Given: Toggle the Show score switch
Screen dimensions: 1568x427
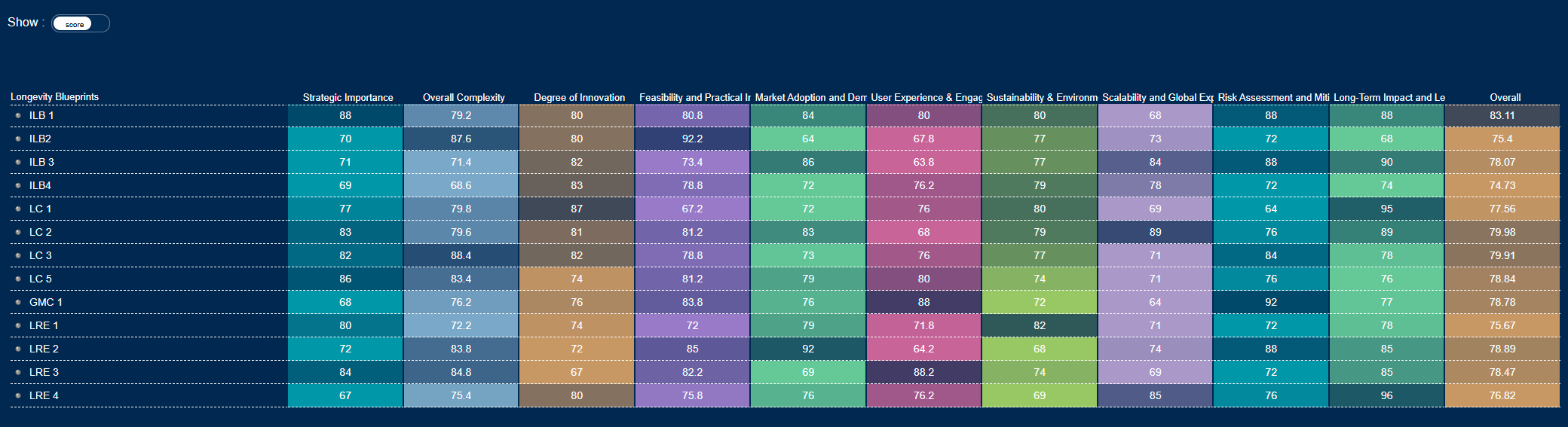Looking at the screenshot, I should tap(81, 23).
